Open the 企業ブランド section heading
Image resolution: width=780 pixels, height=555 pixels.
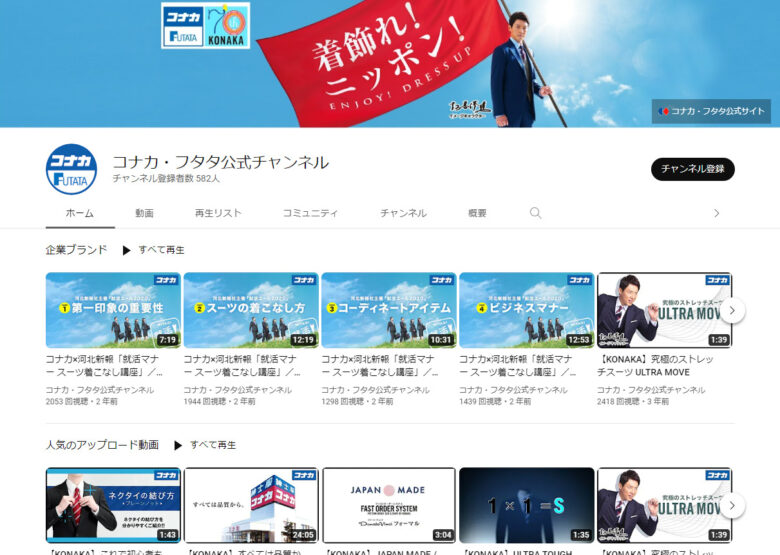77,250
